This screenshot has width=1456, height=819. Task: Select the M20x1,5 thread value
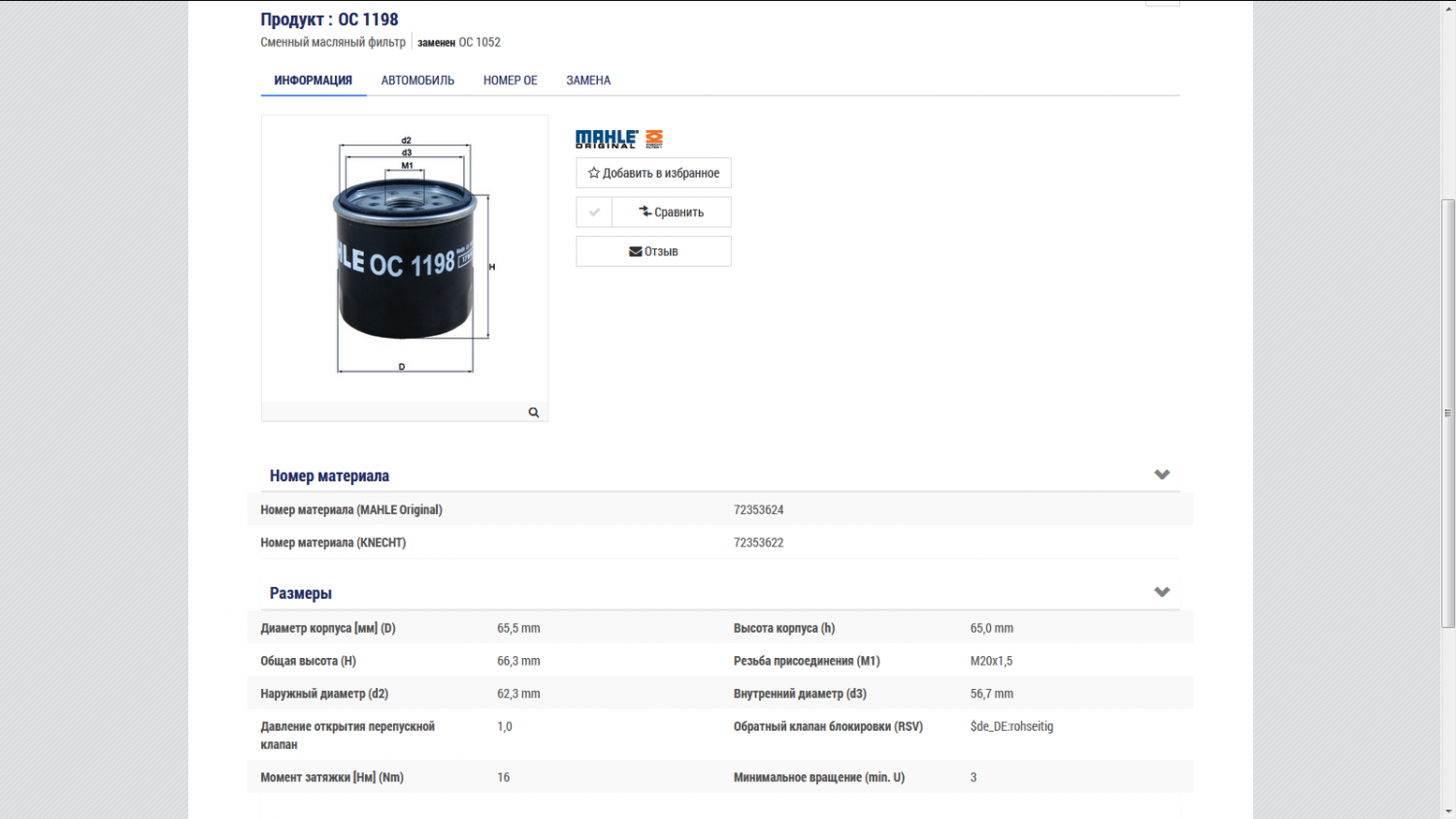click(x=991, y=661)
